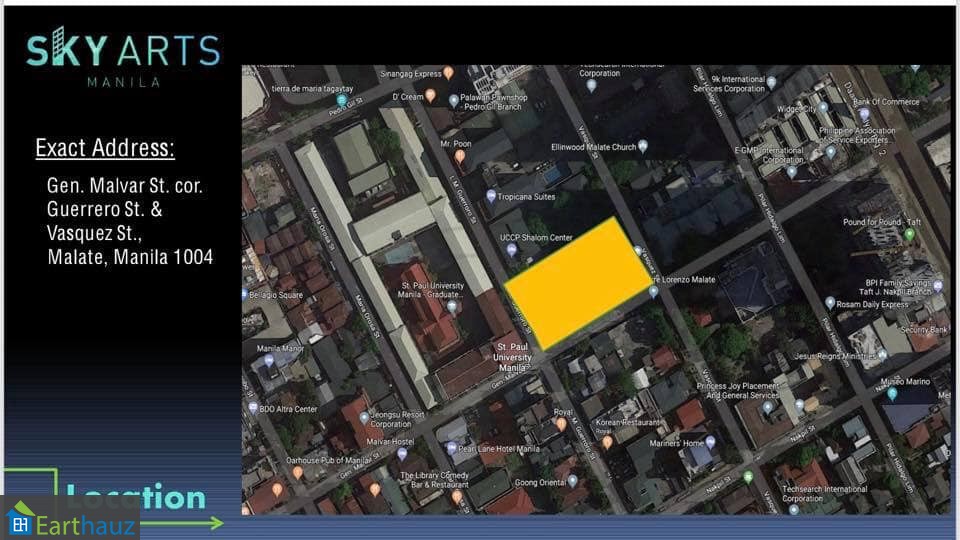Select the BDO Altra Center marker

253,408
